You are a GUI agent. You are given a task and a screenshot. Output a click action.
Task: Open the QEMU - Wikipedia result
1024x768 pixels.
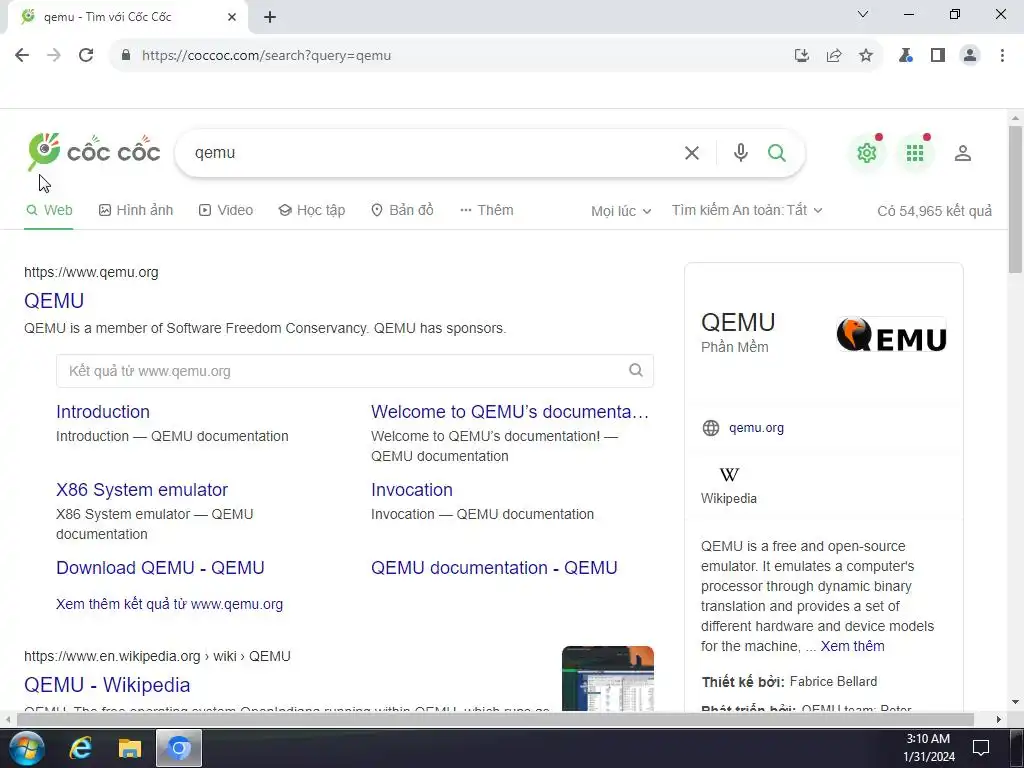107,684
